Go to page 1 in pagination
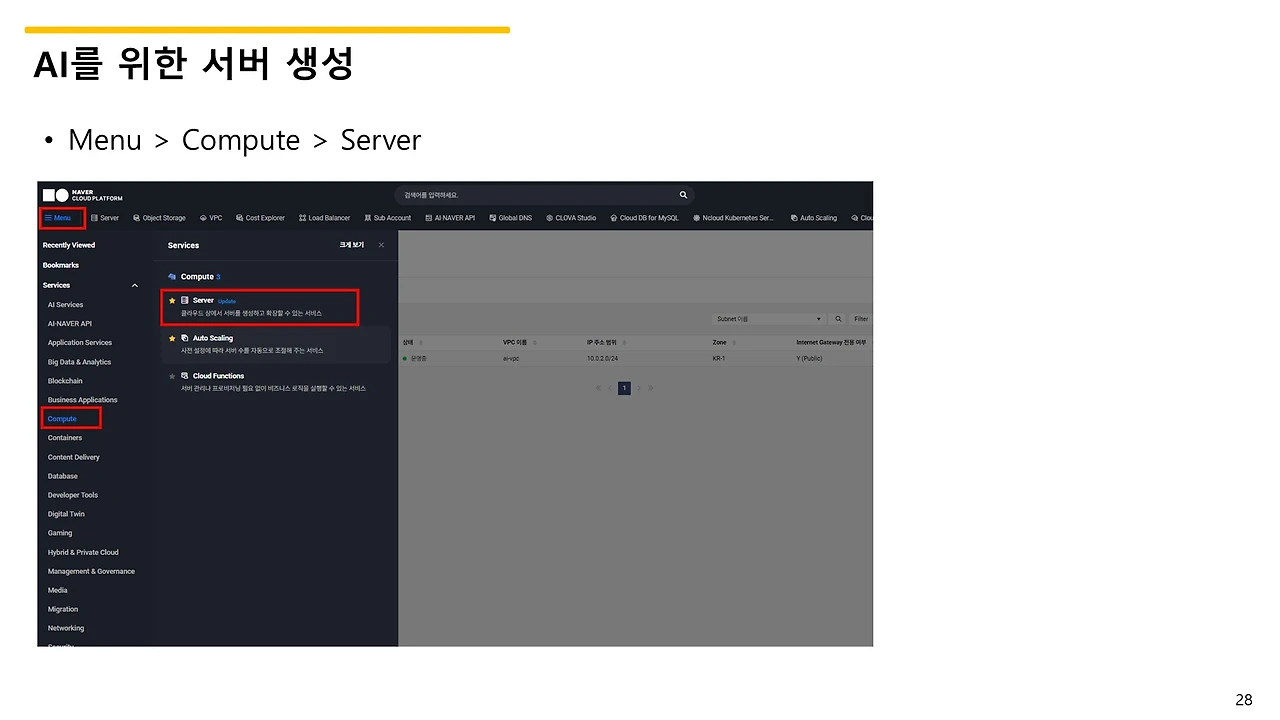 (624, 388)
